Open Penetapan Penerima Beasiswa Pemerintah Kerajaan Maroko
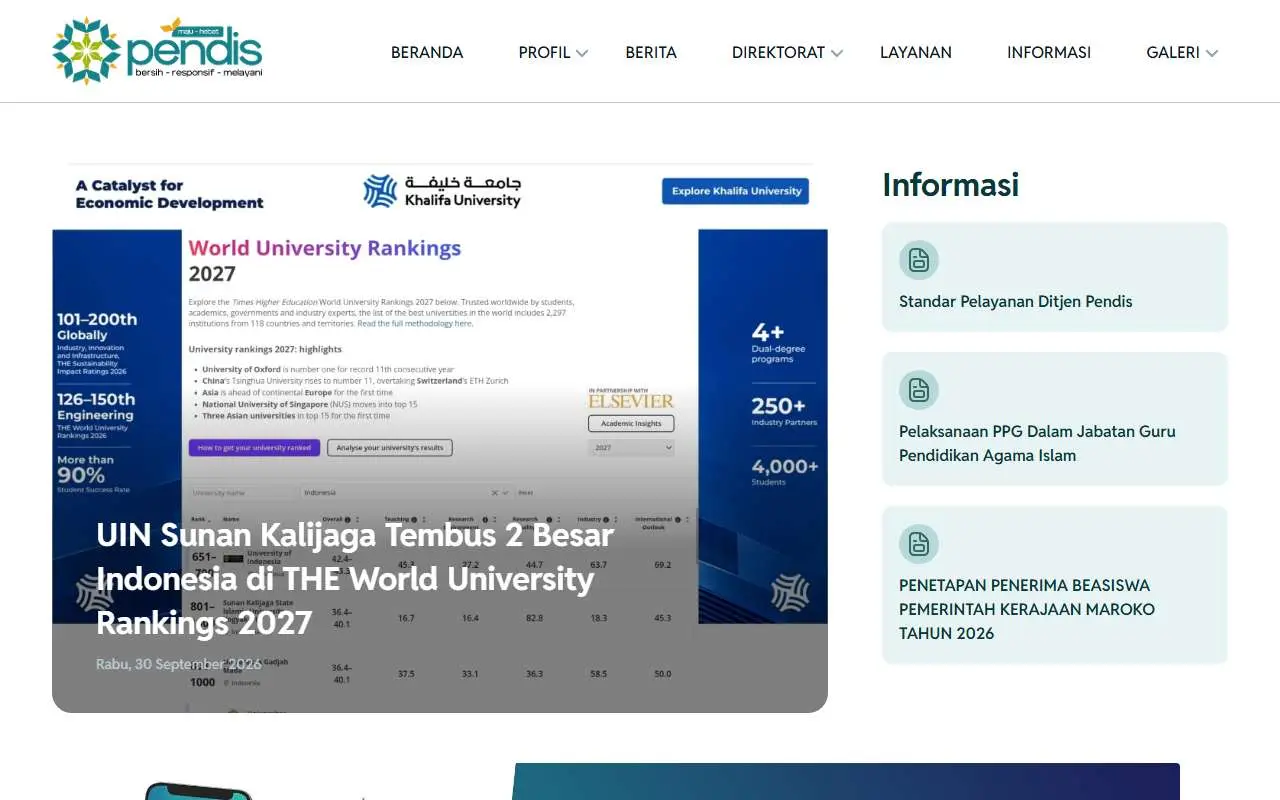This screenshot has width=1280, height=800. [1027, 609]
